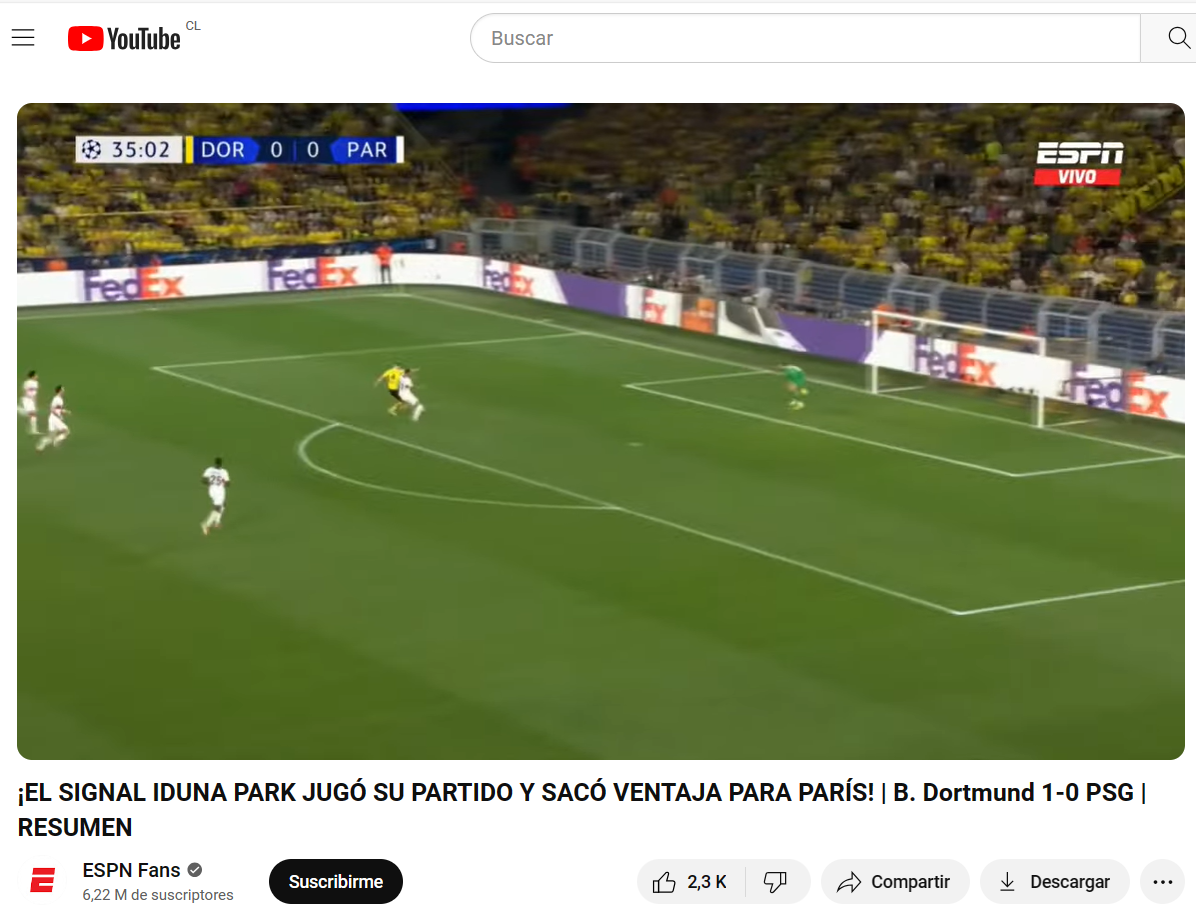Open the Compartir share dialog
Viewport: 1196px width, 910px height.
tap(895, 882)
